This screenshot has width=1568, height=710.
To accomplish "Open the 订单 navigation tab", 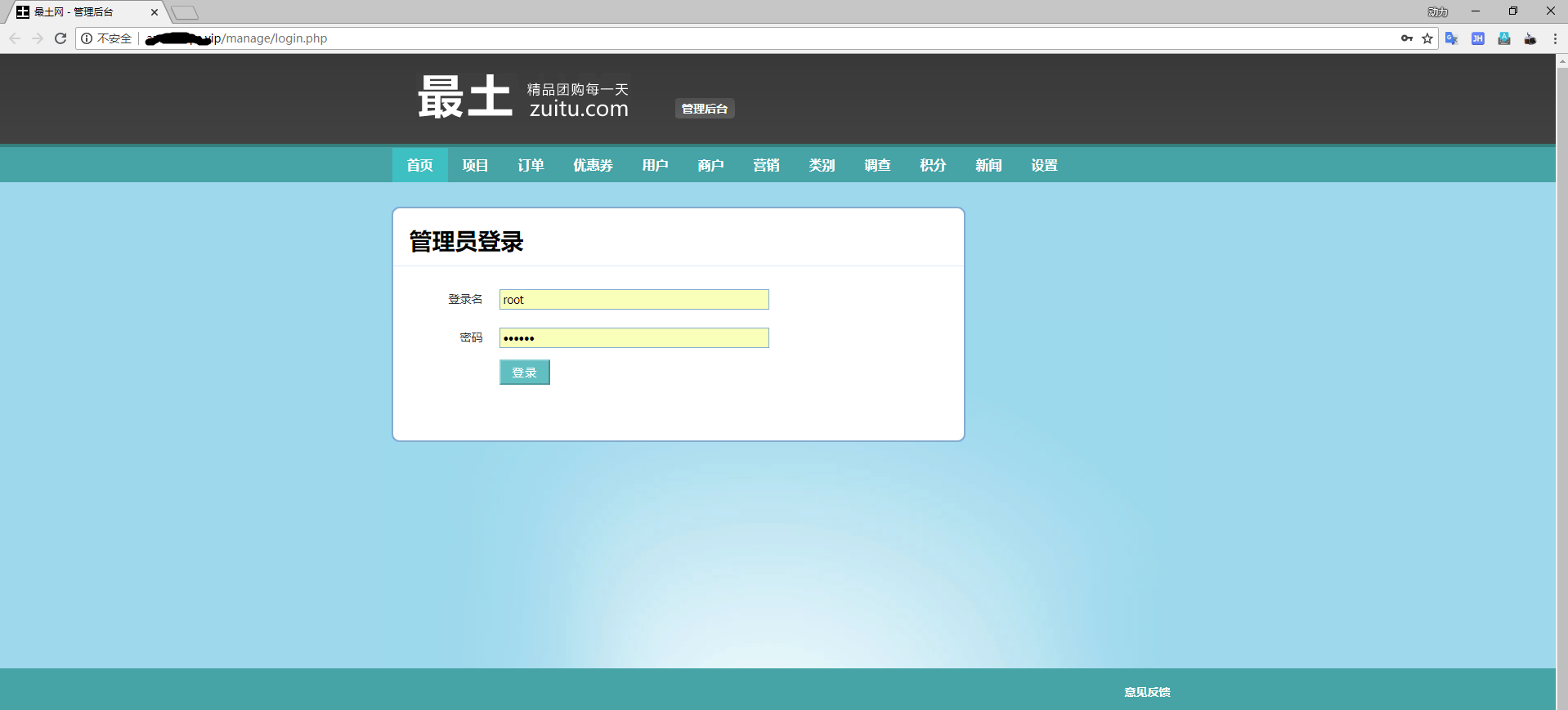I will point(531,165).
